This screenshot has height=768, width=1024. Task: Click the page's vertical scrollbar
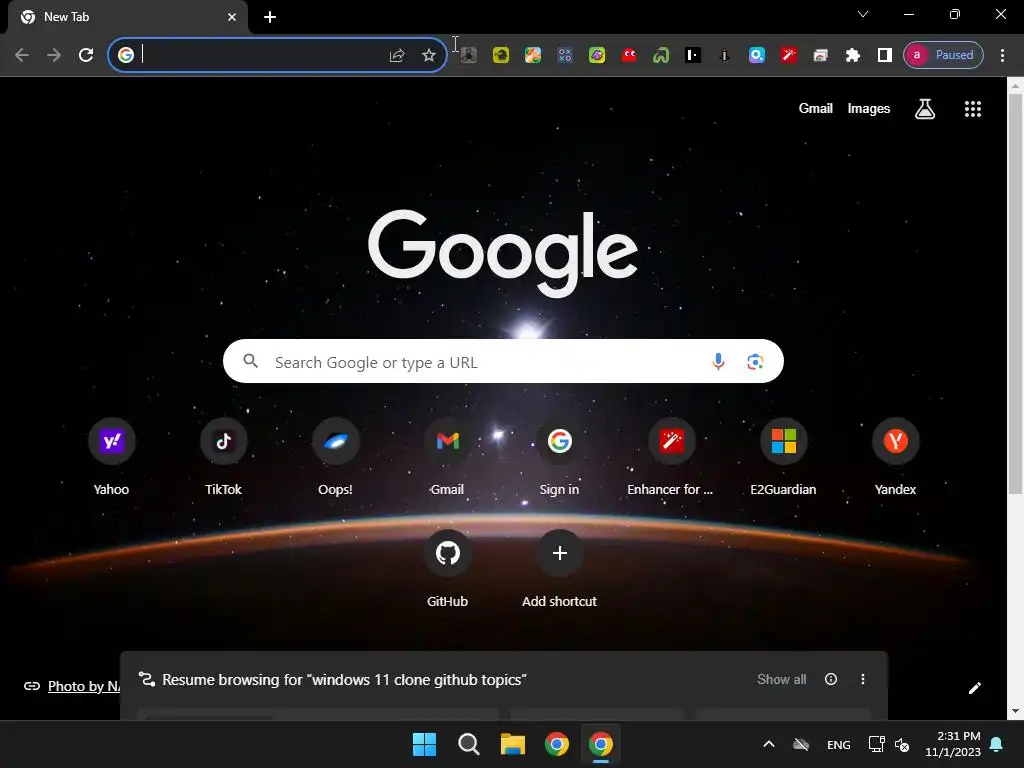tap(1015, 294)
